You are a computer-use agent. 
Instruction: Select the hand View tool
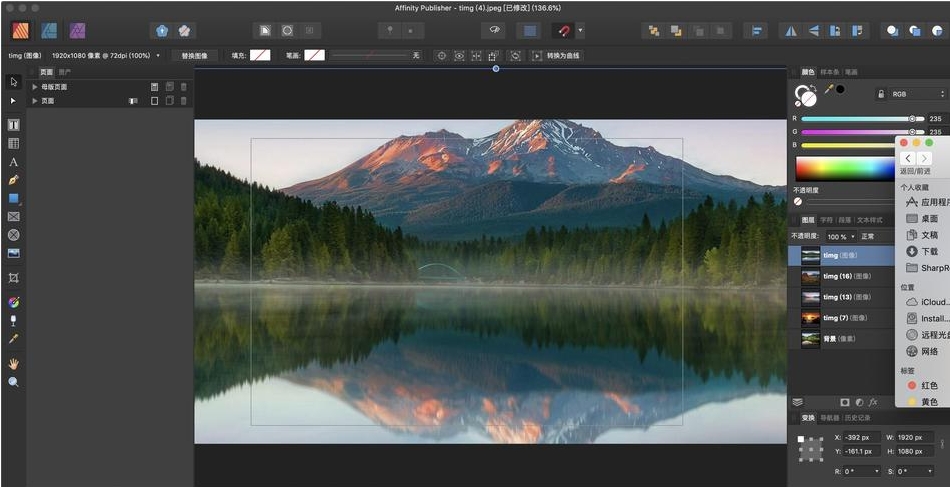[13, 363]
